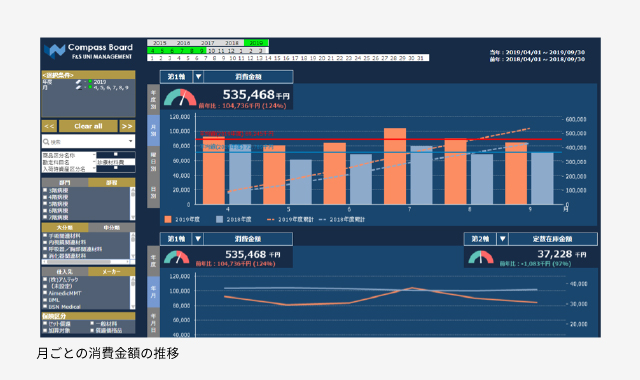Switch to the メーカー tab
Image resolution: width=640 pixels, height=380 pixels.
(112, 271)
